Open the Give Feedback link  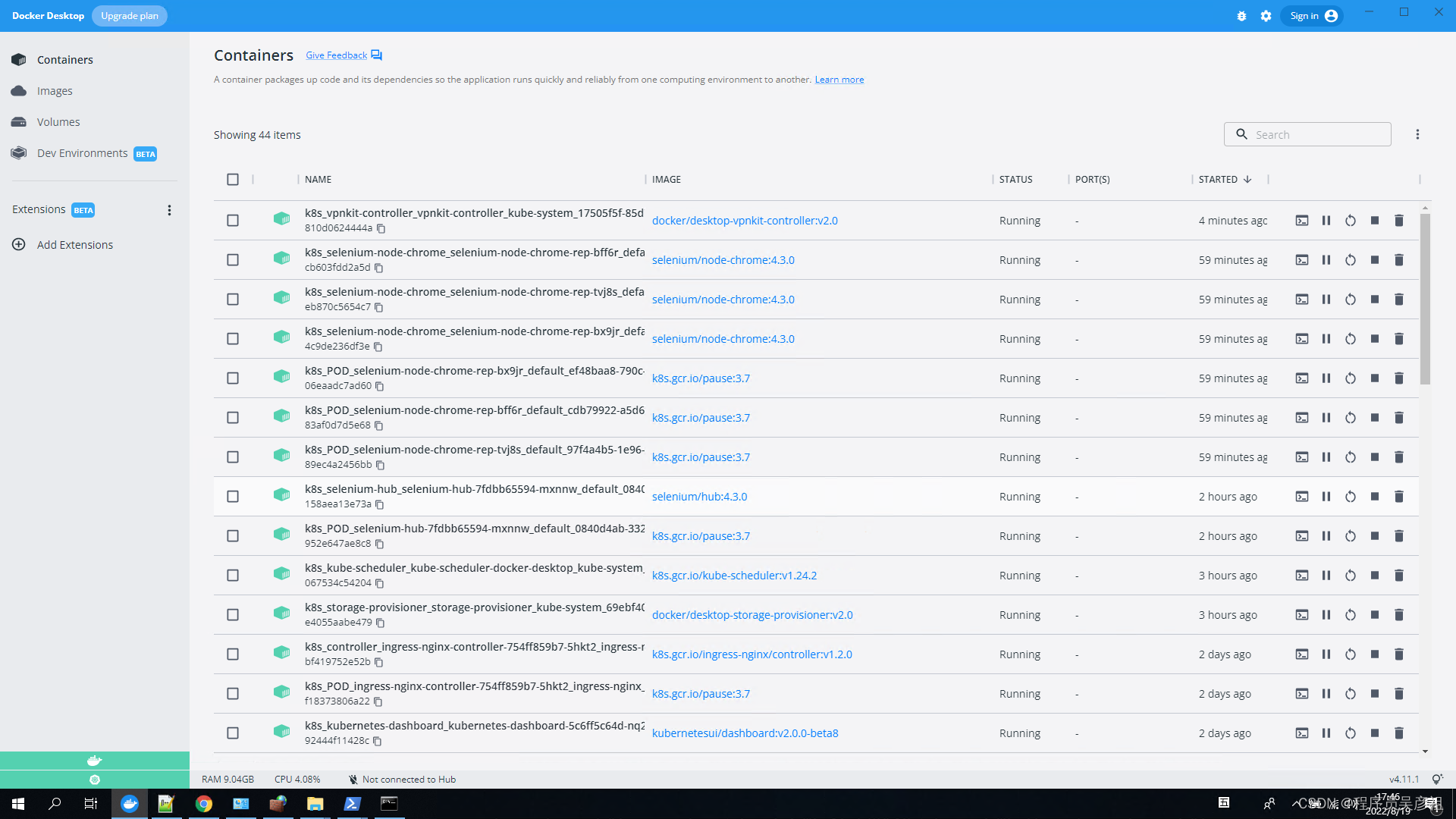tap(336, 55)
